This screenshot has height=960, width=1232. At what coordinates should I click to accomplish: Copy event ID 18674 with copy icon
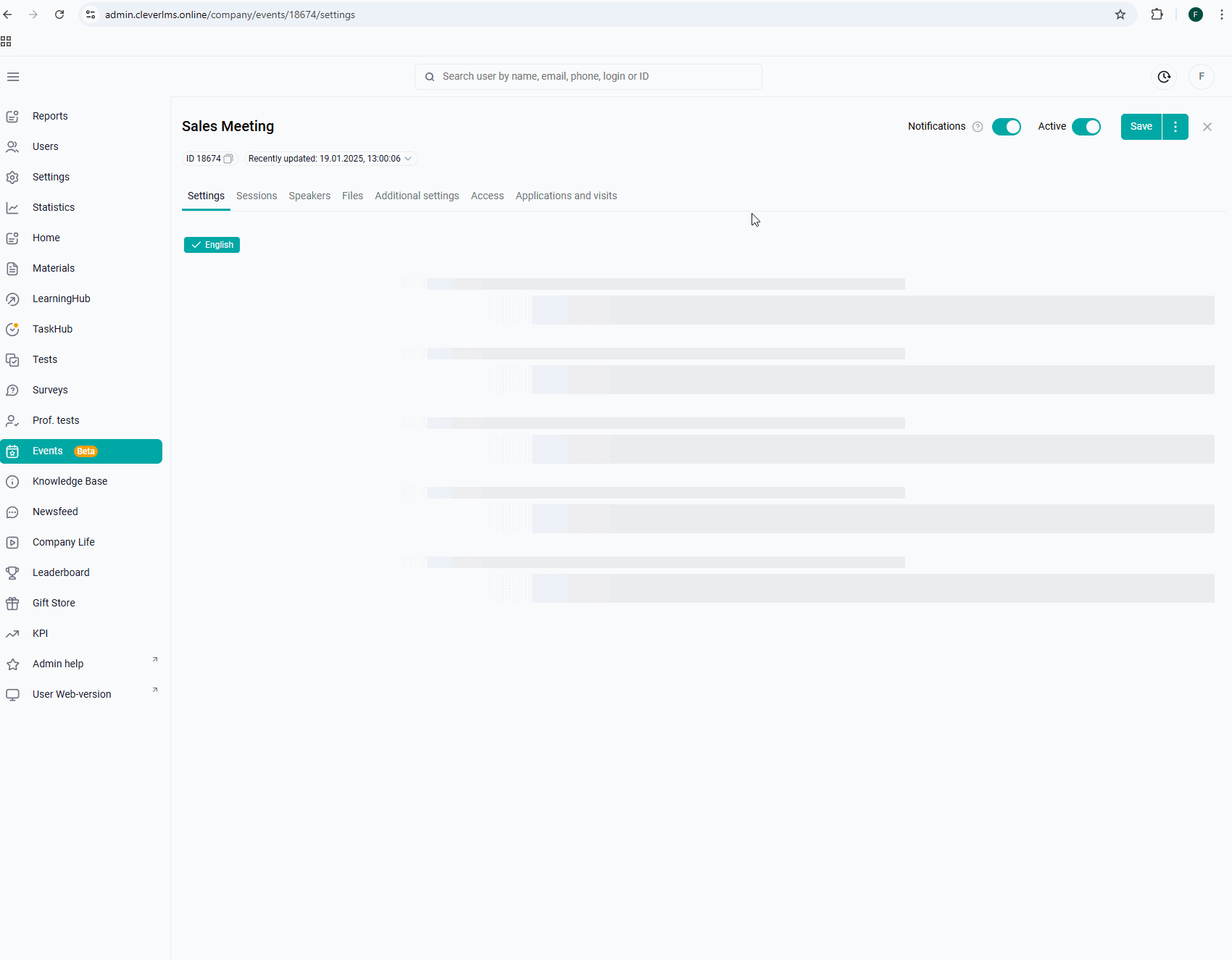(228, 159)
